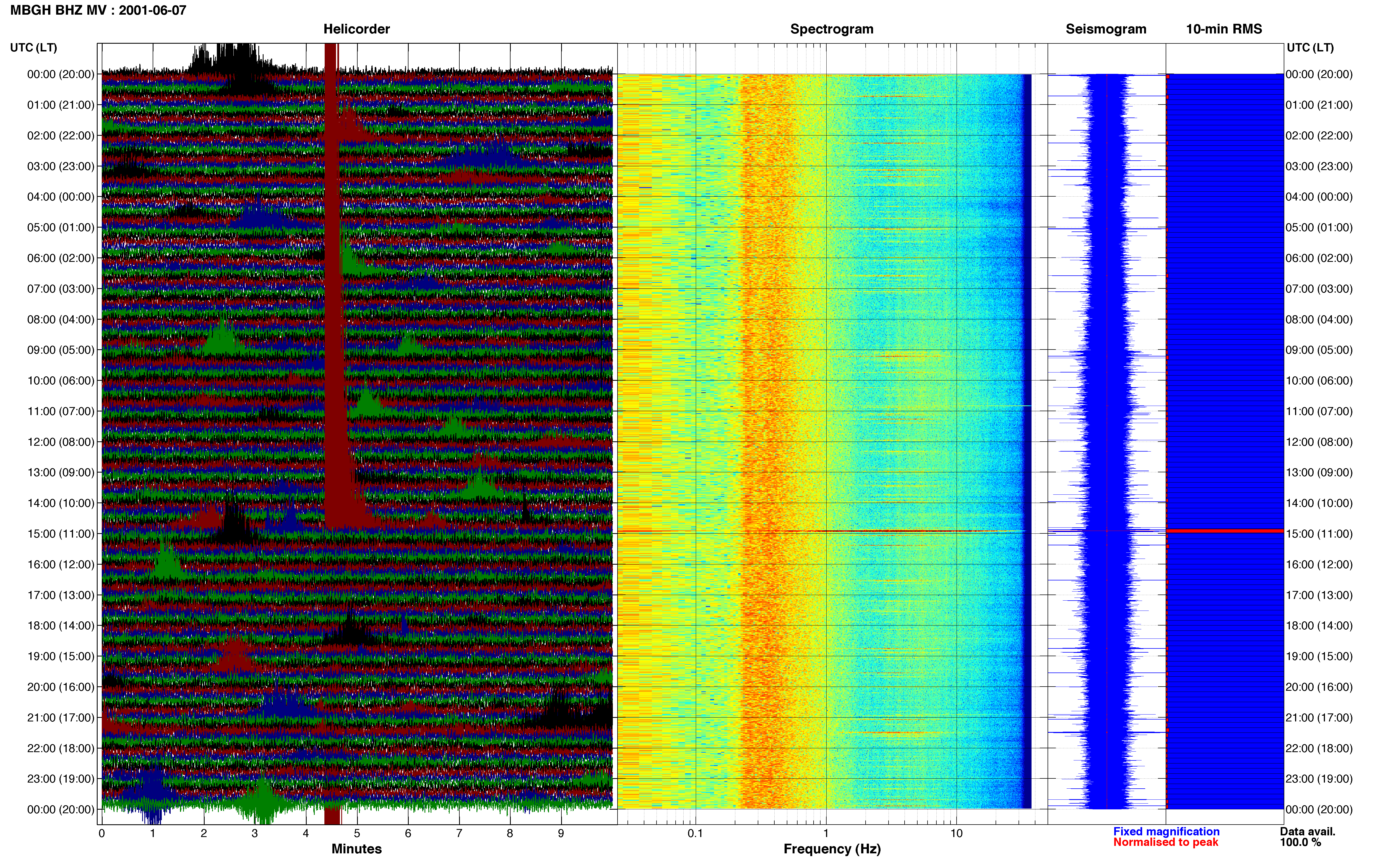Click the Helicorder panel heading

[356, 29]
